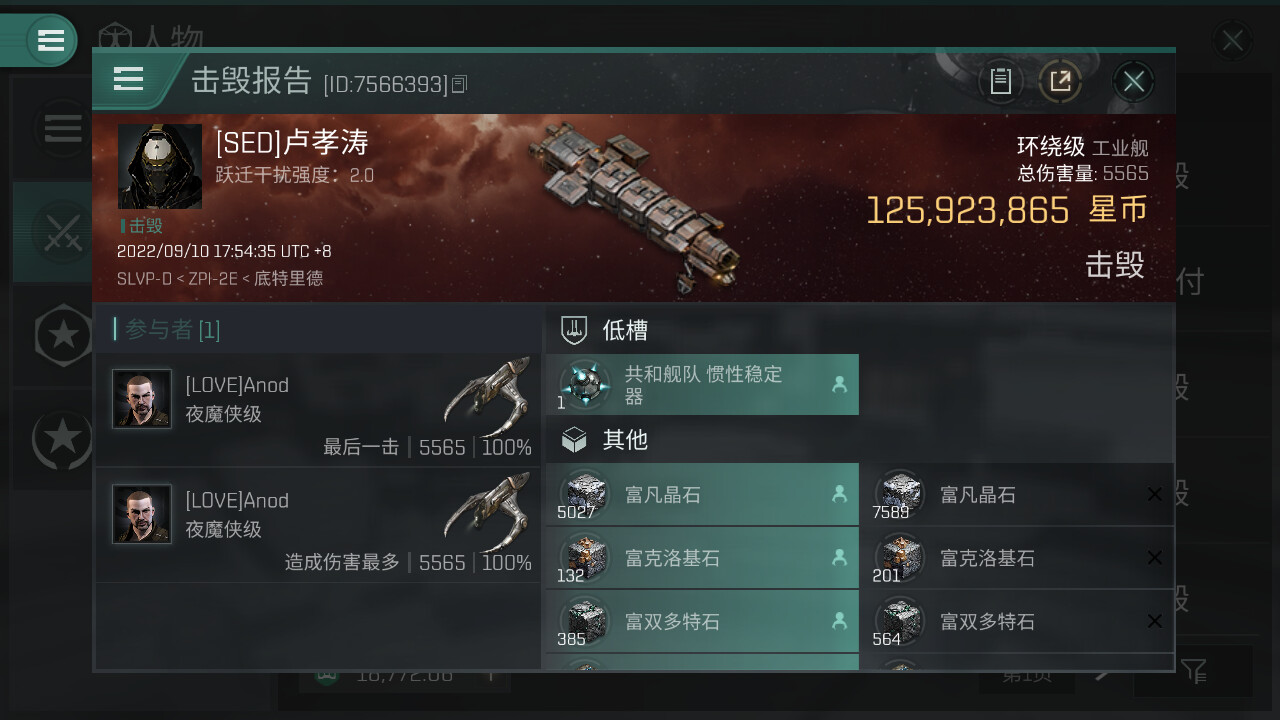Select the 7589 destroyed ore stack
Image resolution: width=1280 pixels, height=720 pixels.
tap(1018, 494)
